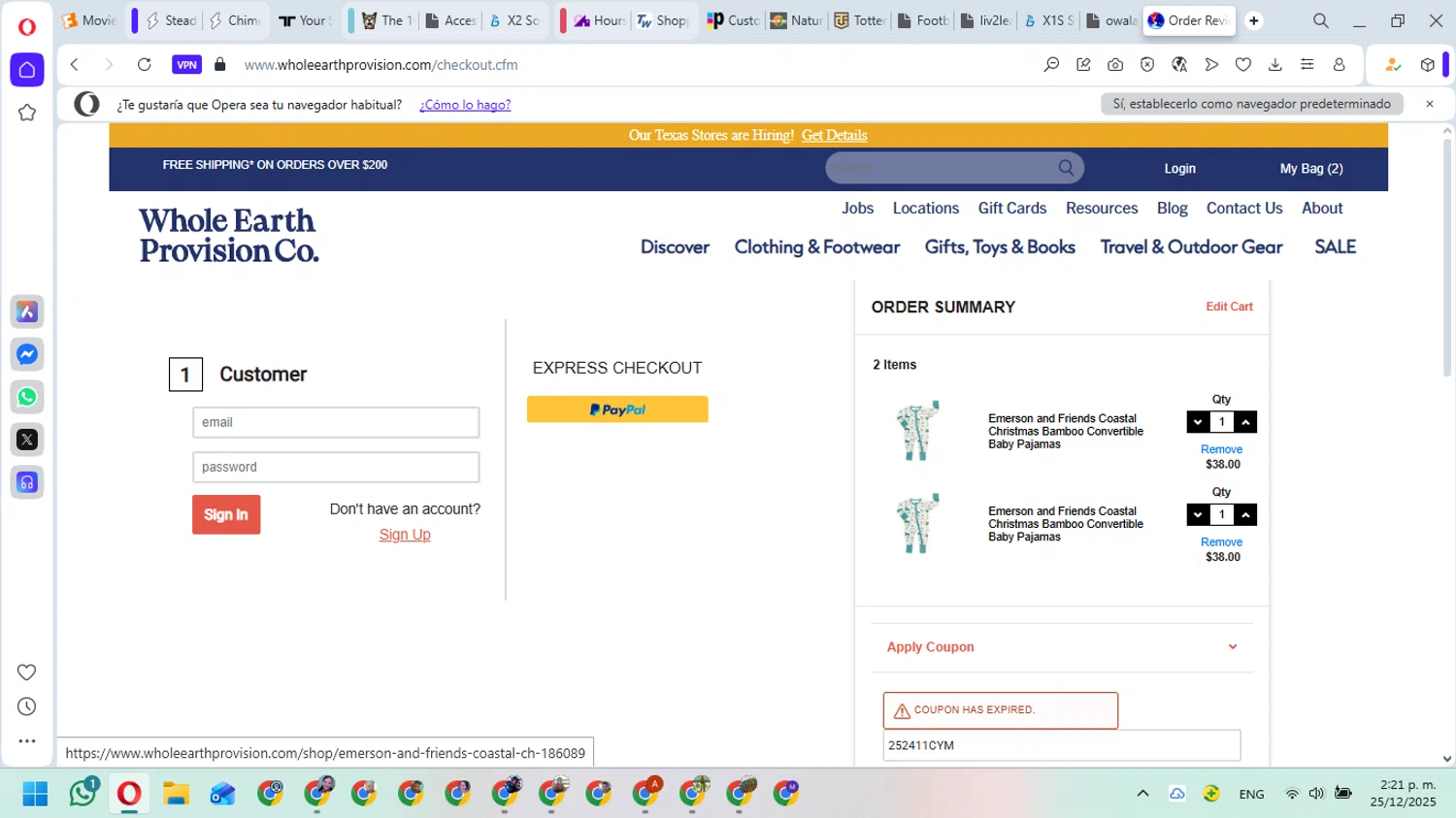The image size is (1456, 818).
Task: Click Login in header
Action: coord(1179,169)
